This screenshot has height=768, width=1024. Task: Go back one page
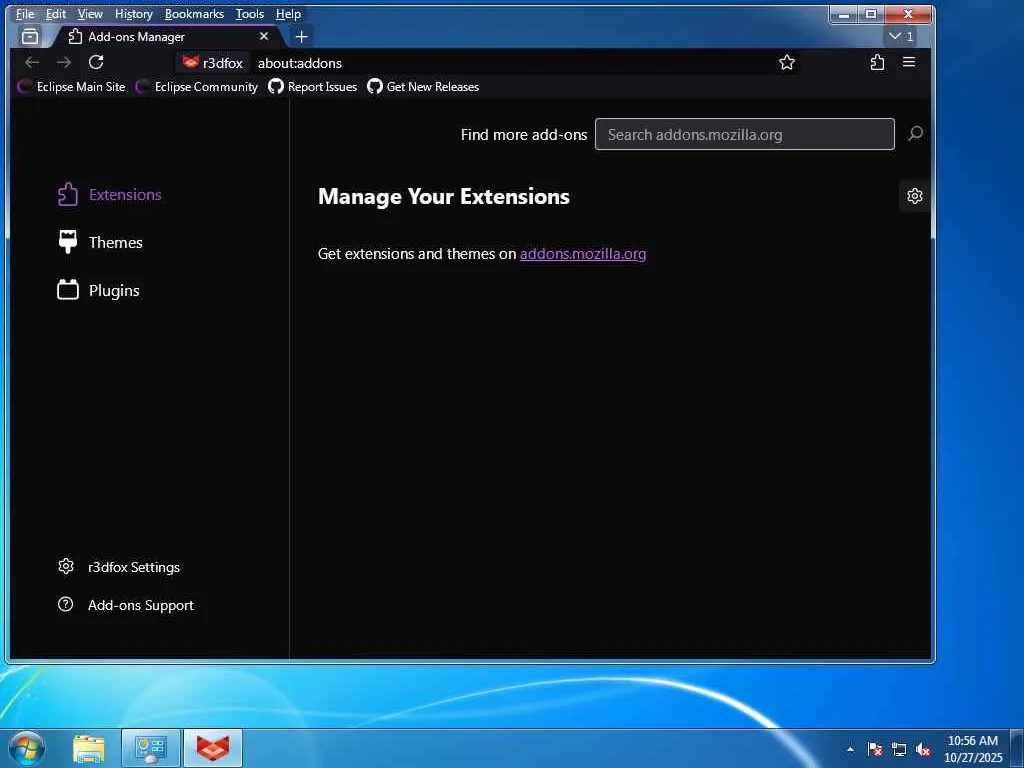[32, 63]
